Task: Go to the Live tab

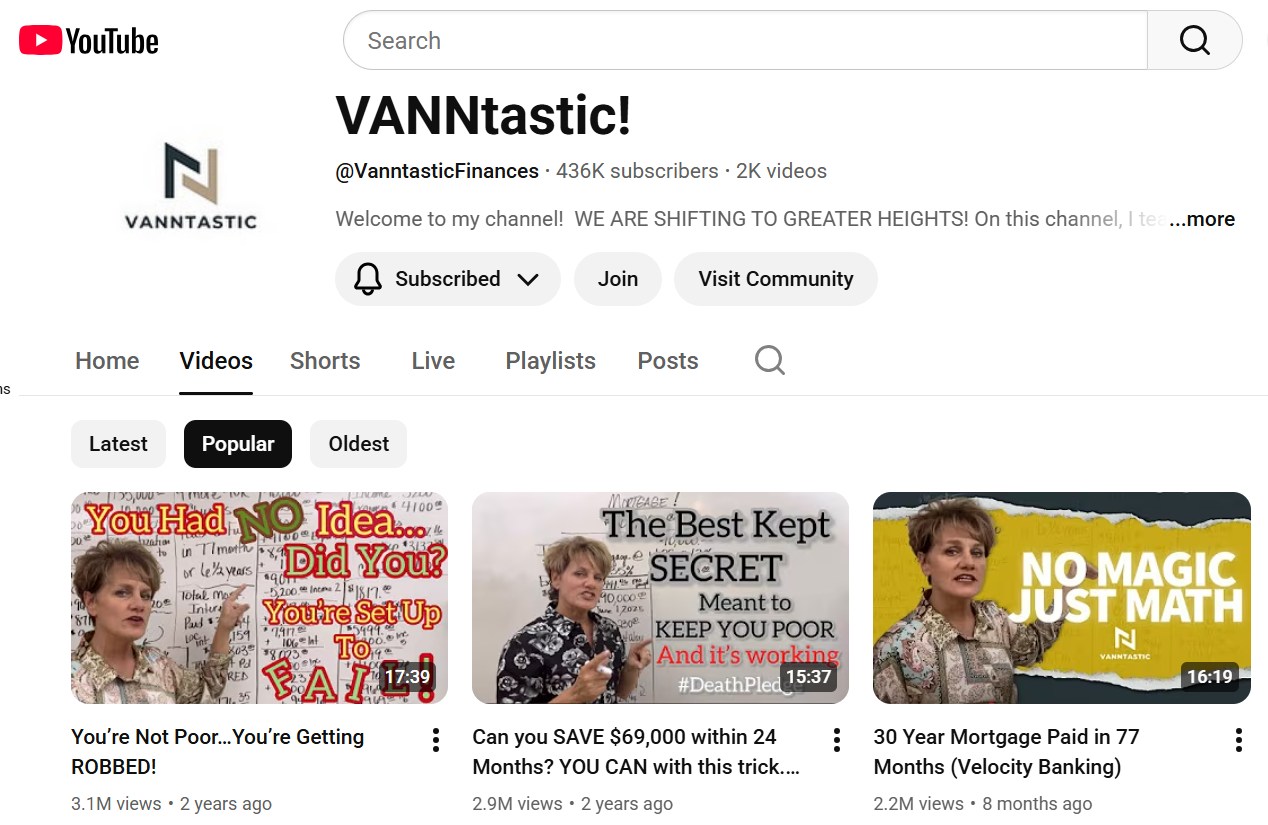Action: pyautogui.click(x=433, y=361)
